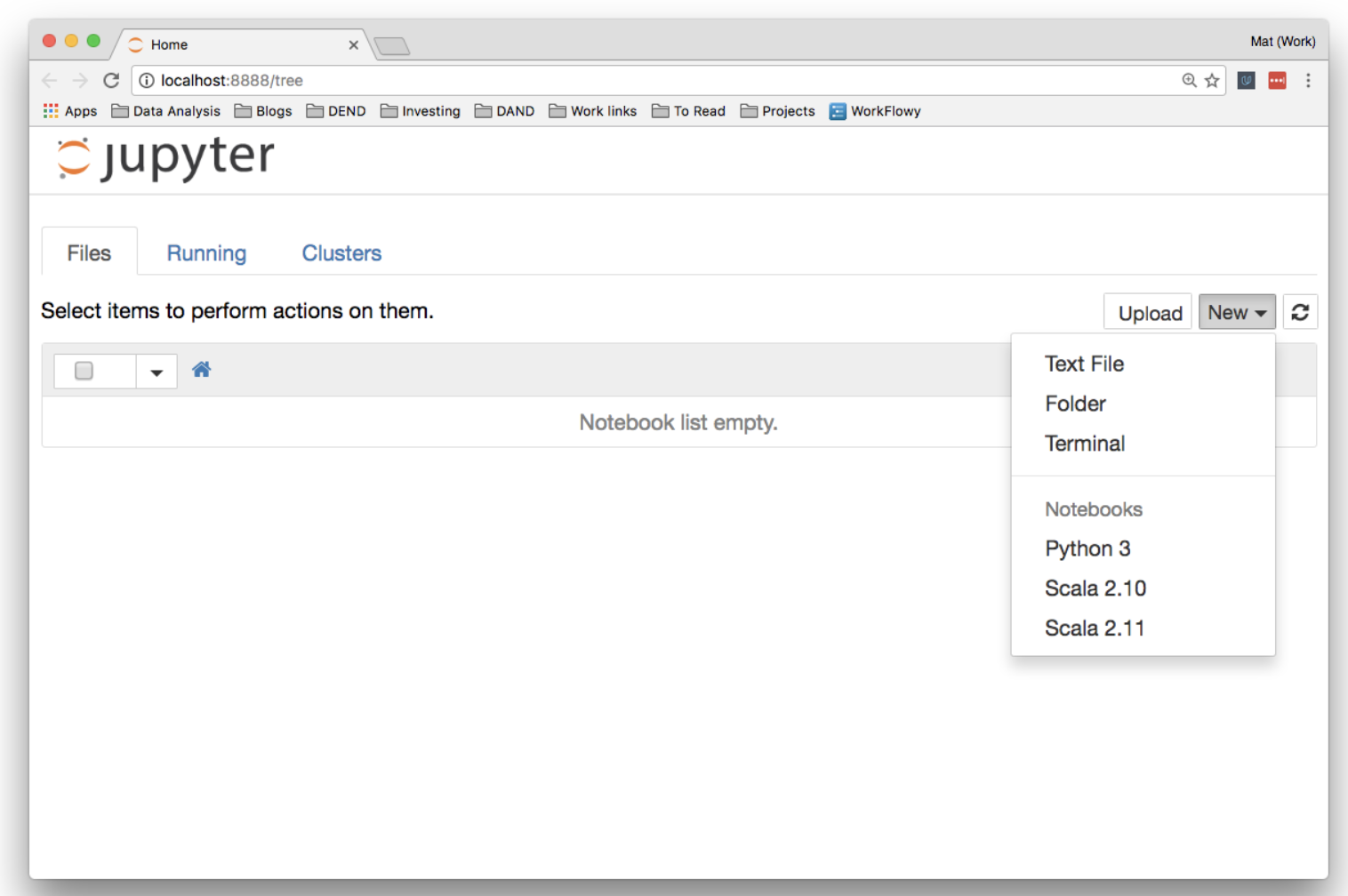This screenshot has width=1348, height=896.
Task: Open the Investing bookmarks folder
Action: tap(421, 111)
